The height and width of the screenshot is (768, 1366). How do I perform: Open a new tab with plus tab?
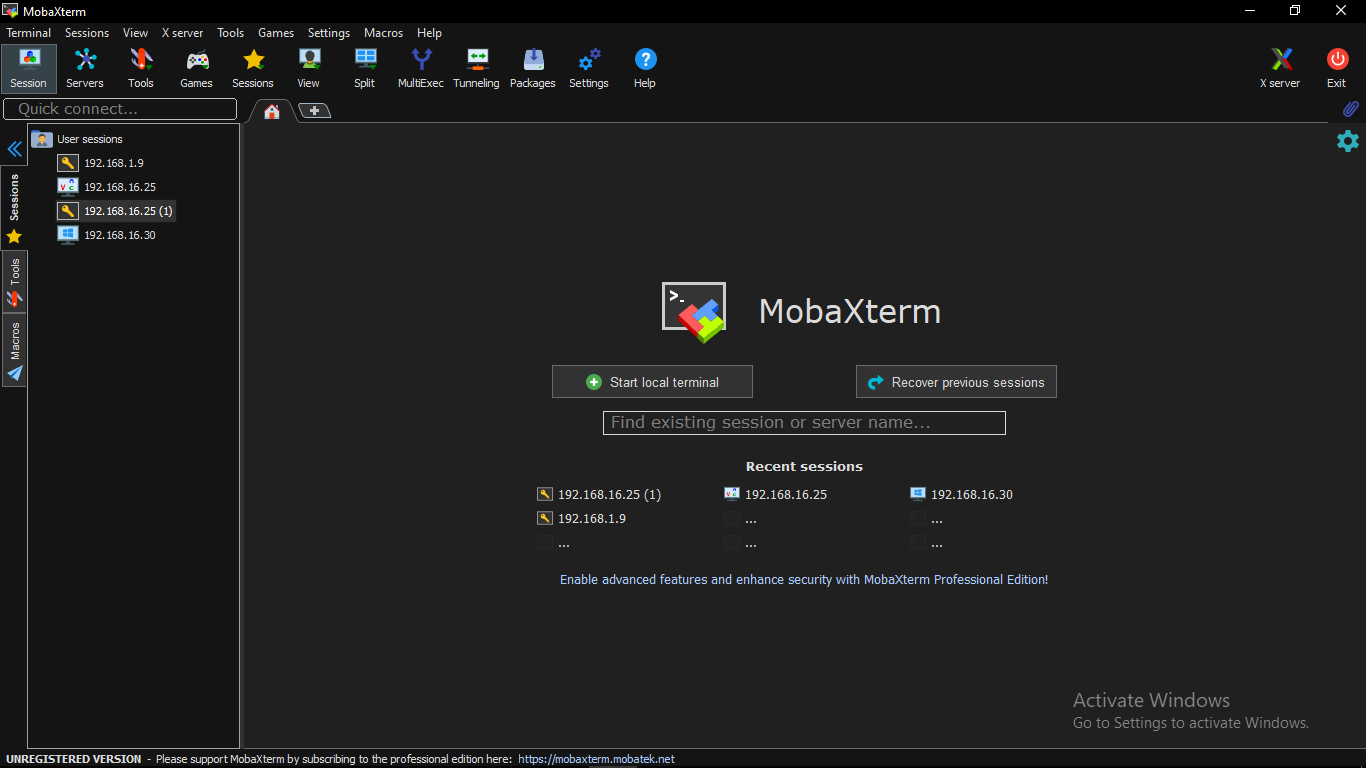click(x=314, y=111)
